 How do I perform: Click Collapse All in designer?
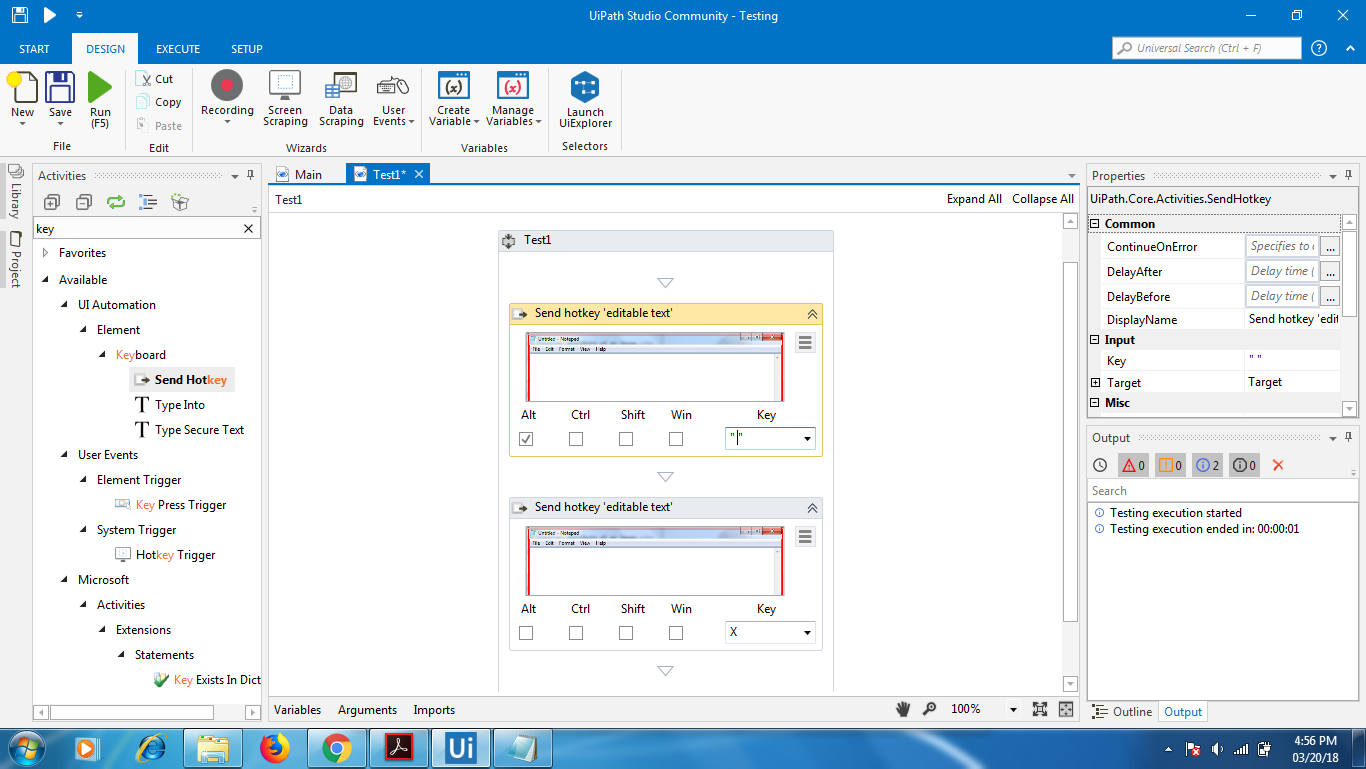point(1043,199)
